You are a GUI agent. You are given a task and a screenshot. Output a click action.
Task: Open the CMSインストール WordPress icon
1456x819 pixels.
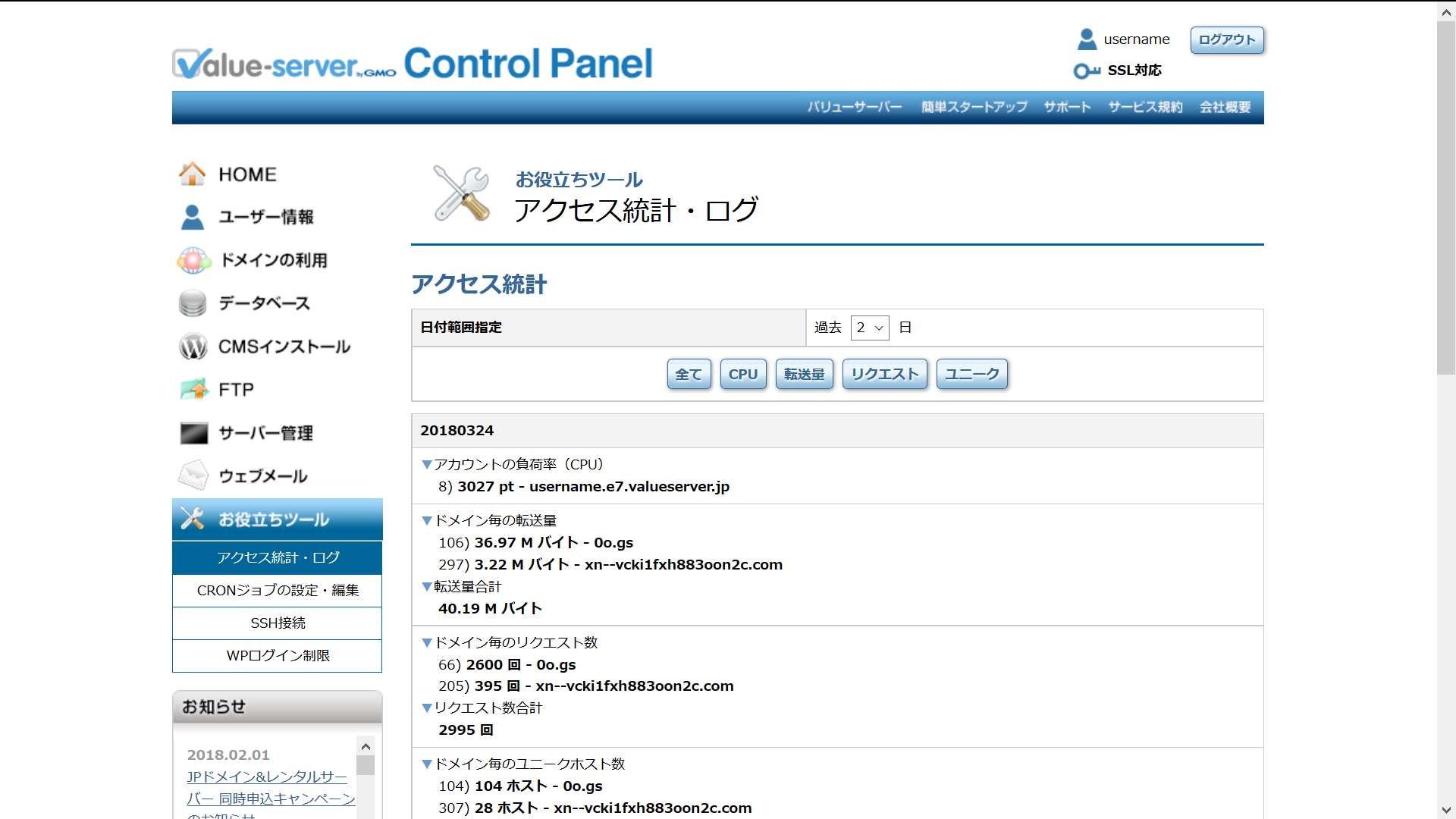click(x=193, y=347)
